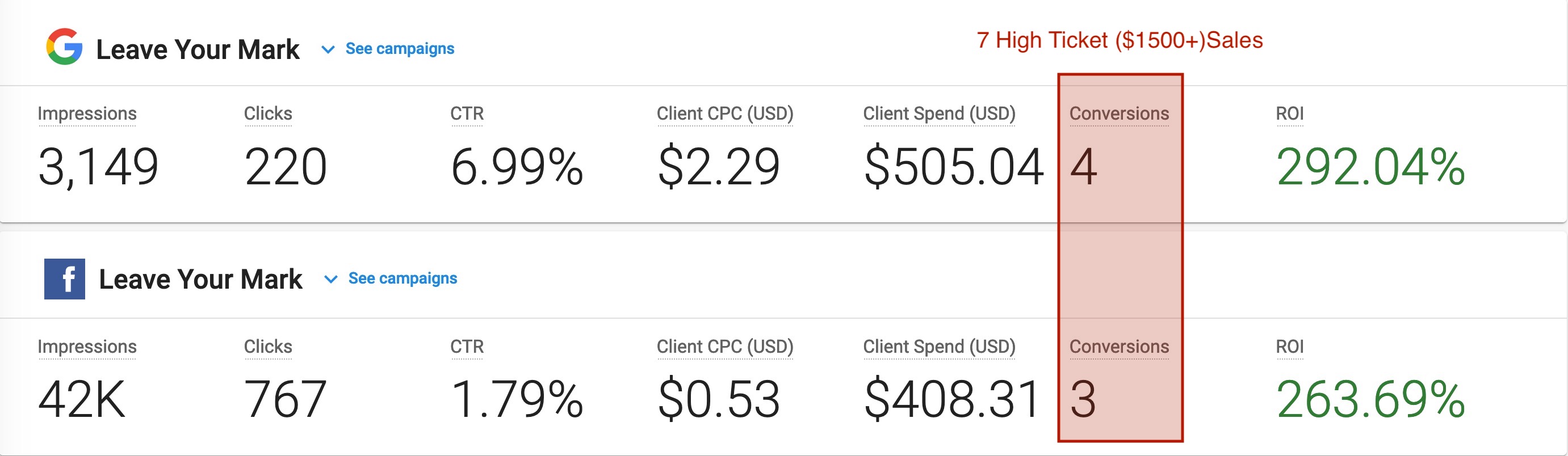Click the ROI label in Google section

[1289, 113]
